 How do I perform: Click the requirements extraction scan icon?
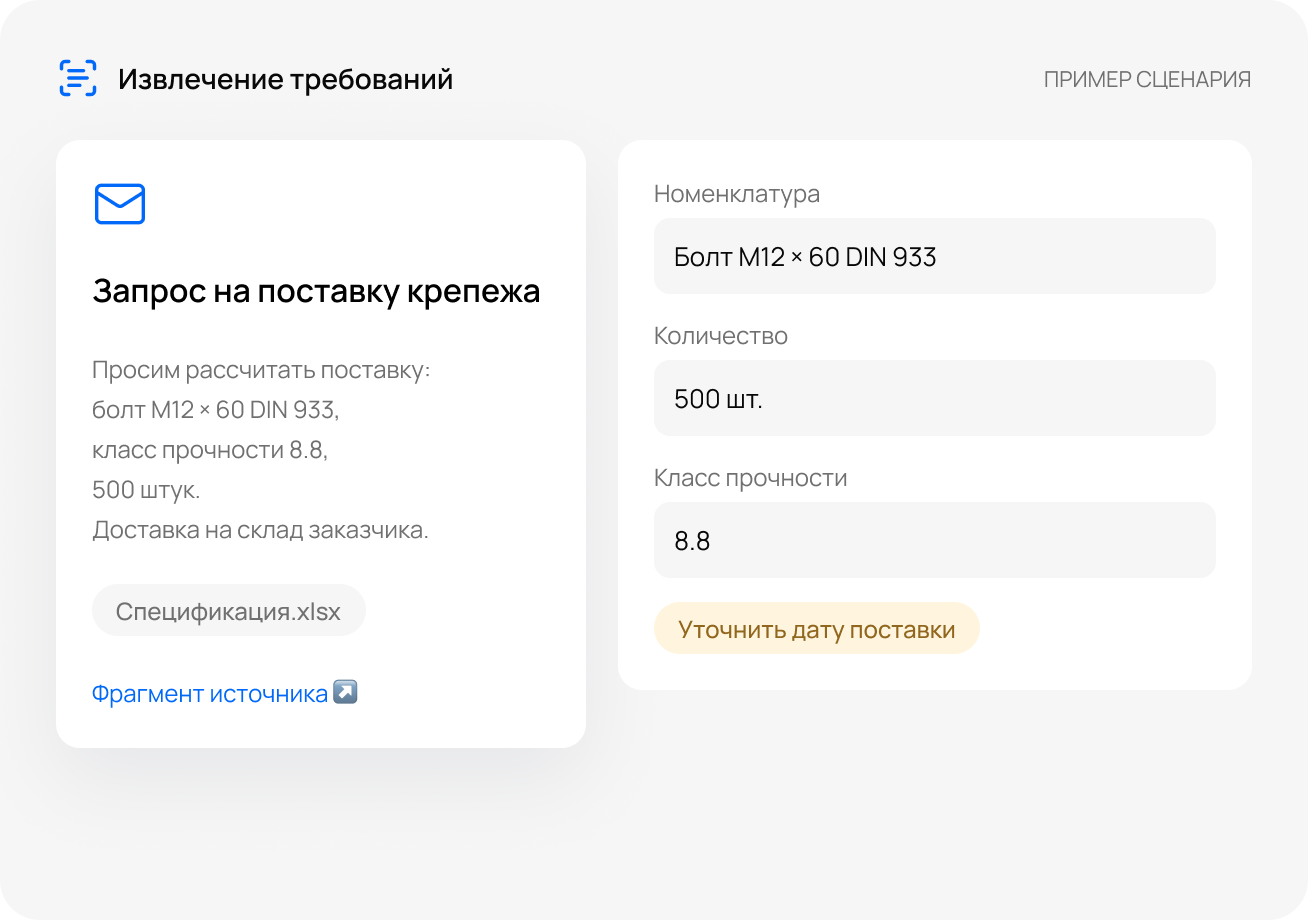coord(78,78)
